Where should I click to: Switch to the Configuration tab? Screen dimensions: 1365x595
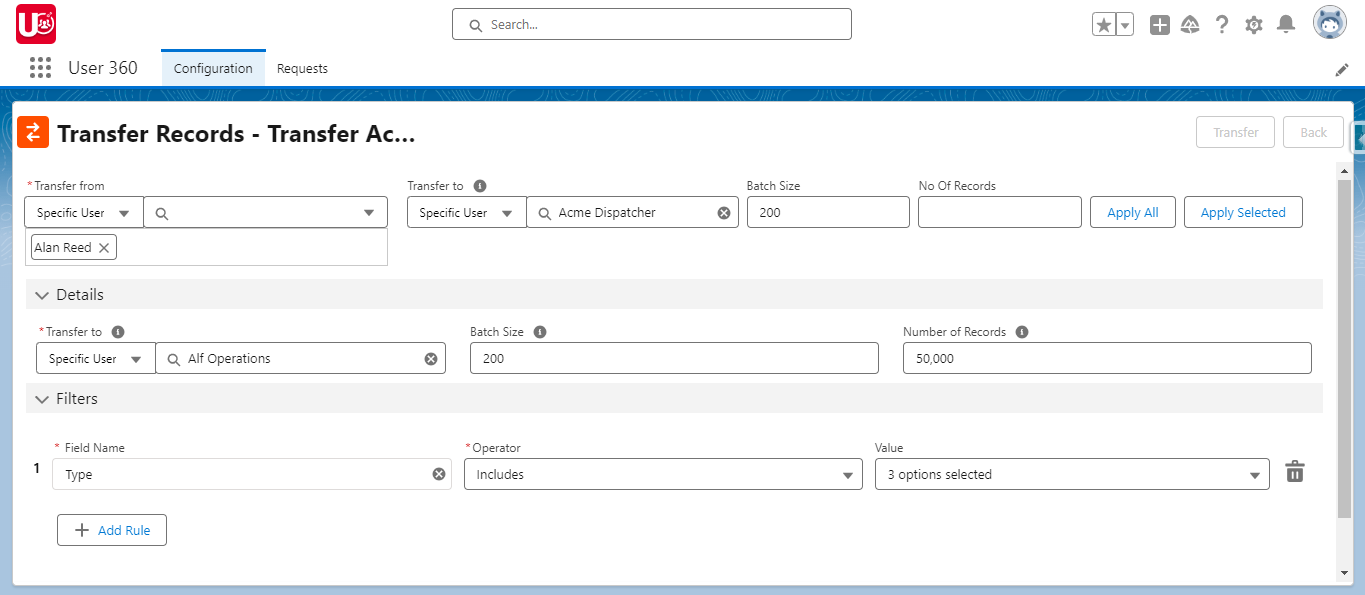(213, 68)
